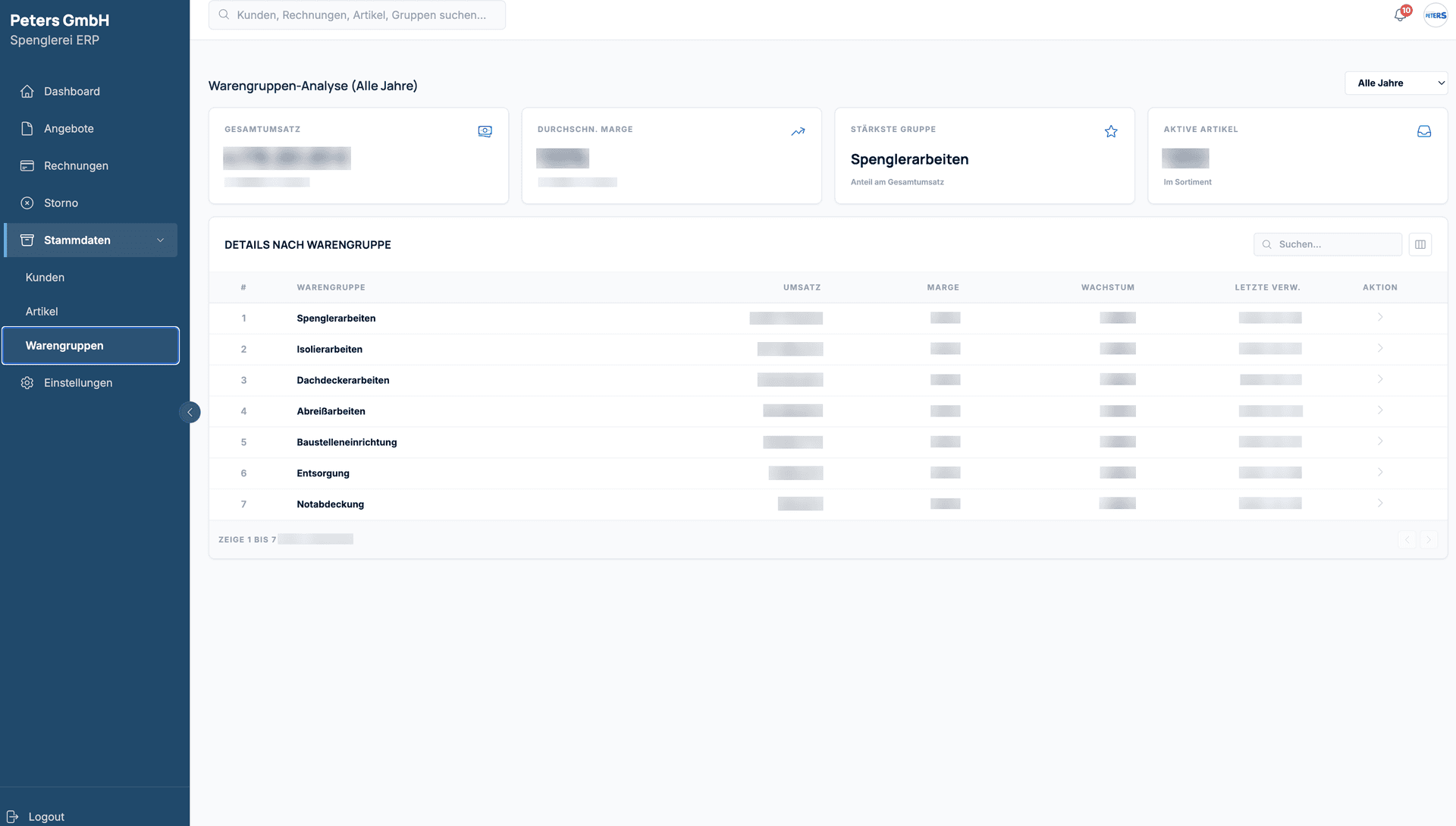Open the Peters user avatar menu
The height and width of the screenshot is (826, 1456).
(x=1436, y=15)
